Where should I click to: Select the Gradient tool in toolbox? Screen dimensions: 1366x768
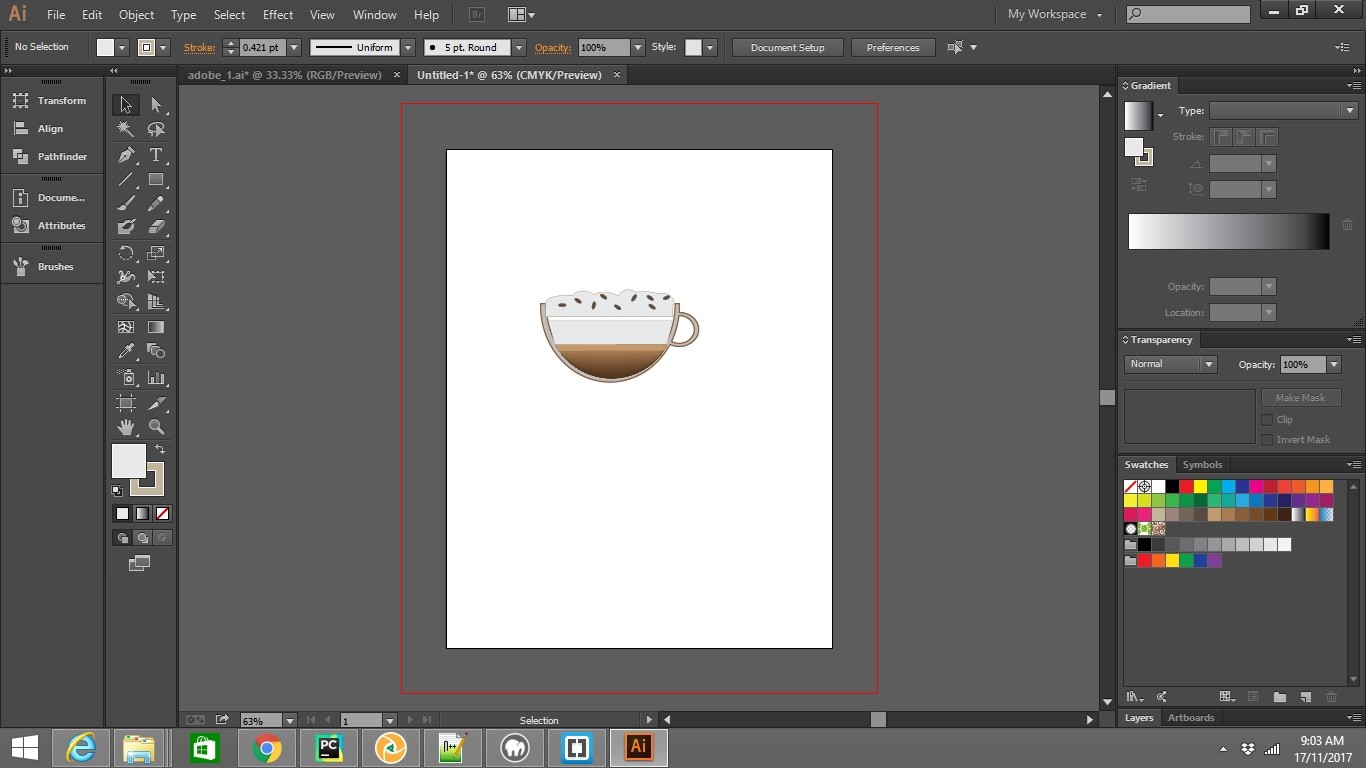tap(156, 327)
